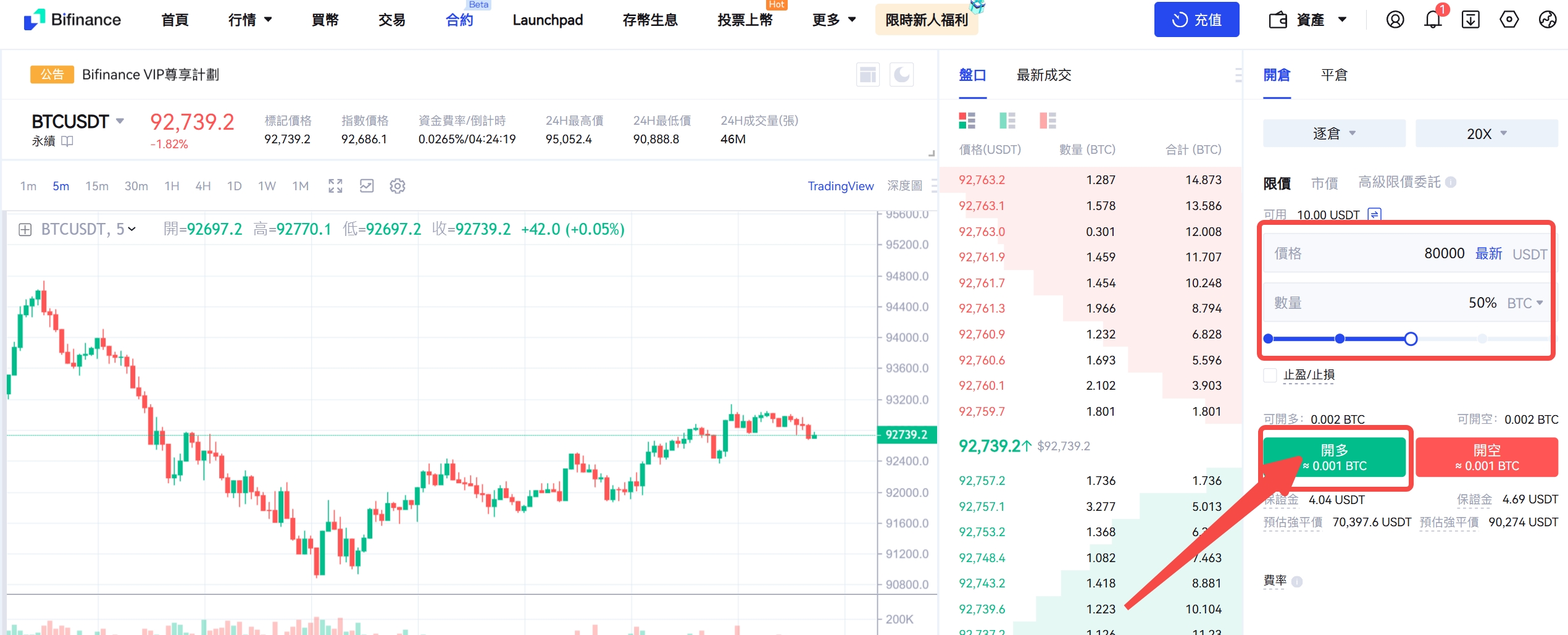Screen dimensions: 1568x635
Task: Switch to 最新成交 tab
Action: 1043,75
